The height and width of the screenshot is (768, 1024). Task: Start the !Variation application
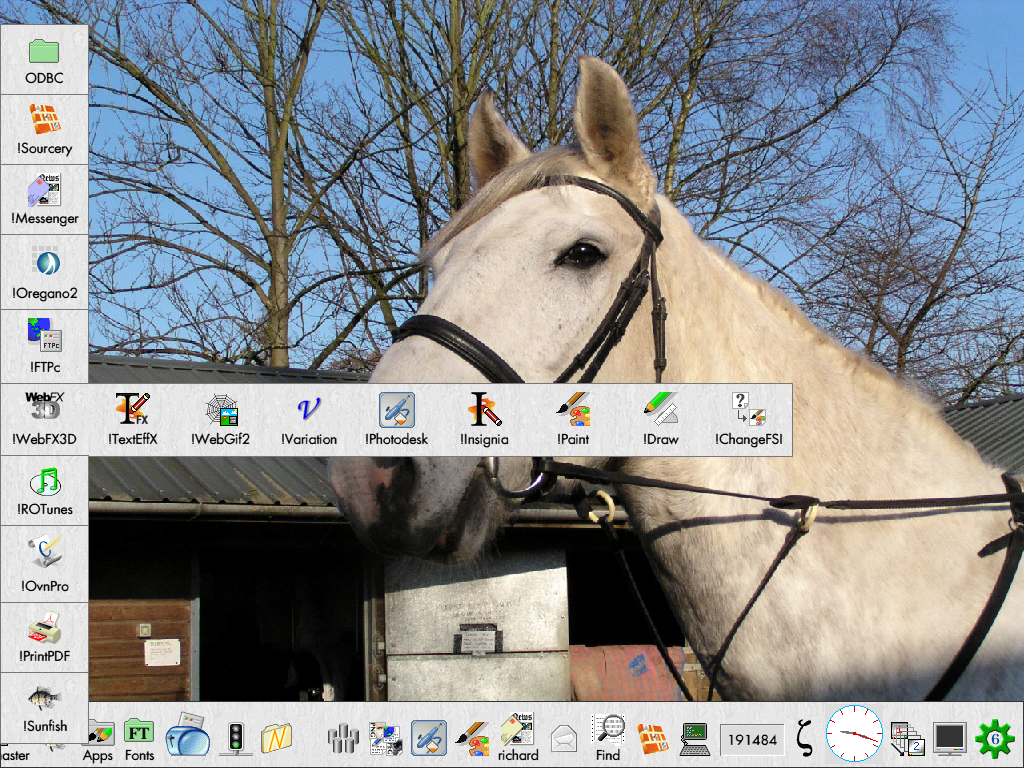tap(309, 419)
